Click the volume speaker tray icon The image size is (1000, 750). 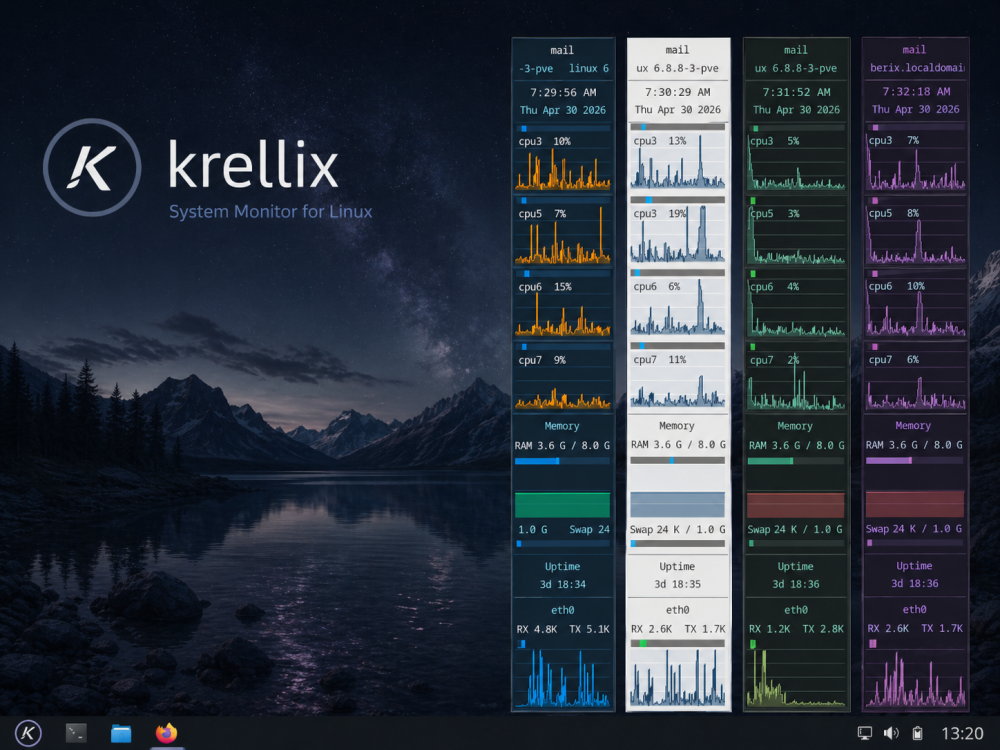point(891,733)
